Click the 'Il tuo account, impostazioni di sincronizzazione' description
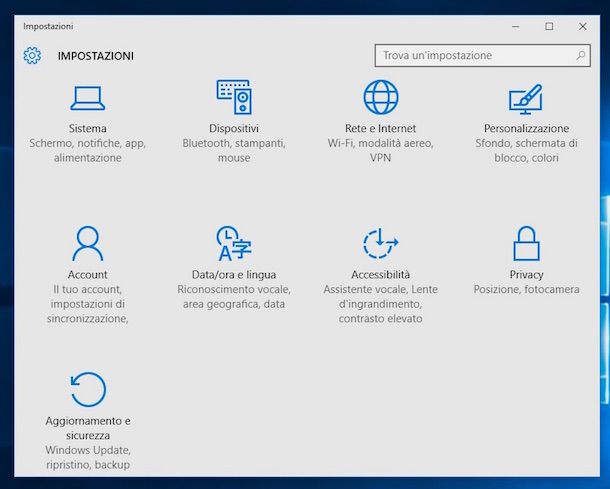 click(x=88, y=304)
